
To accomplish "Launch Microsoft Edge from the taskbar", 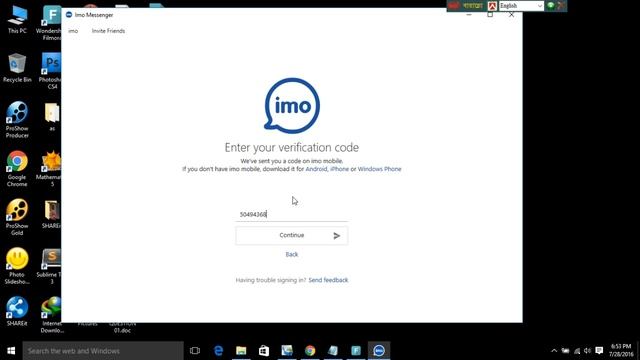I will 218,351.
